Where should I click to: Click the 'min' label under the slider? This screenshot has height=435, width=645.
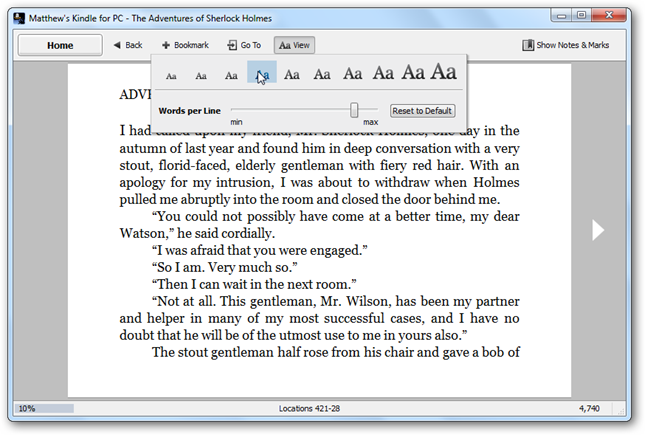236,122
